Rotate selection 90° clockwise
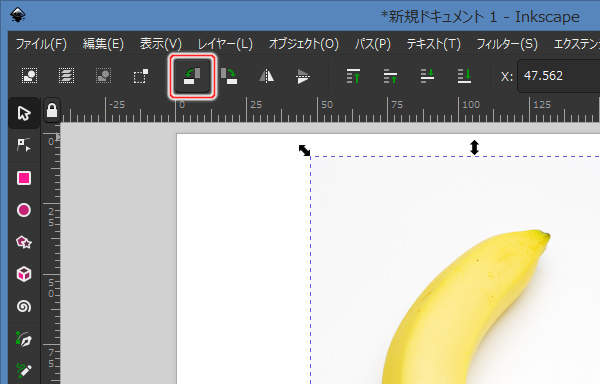600x384 pixels. (229, 76)
